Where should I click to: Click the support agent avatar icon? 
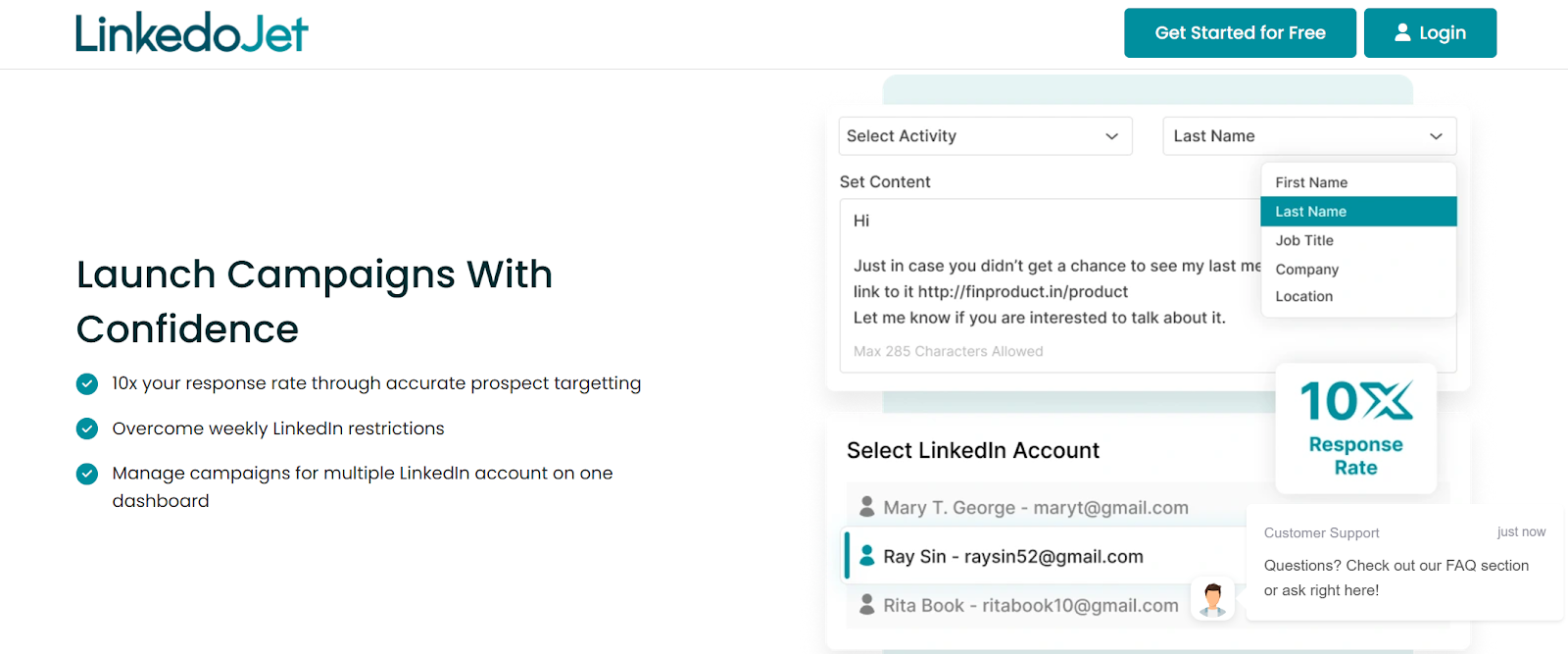point(1212,598)
